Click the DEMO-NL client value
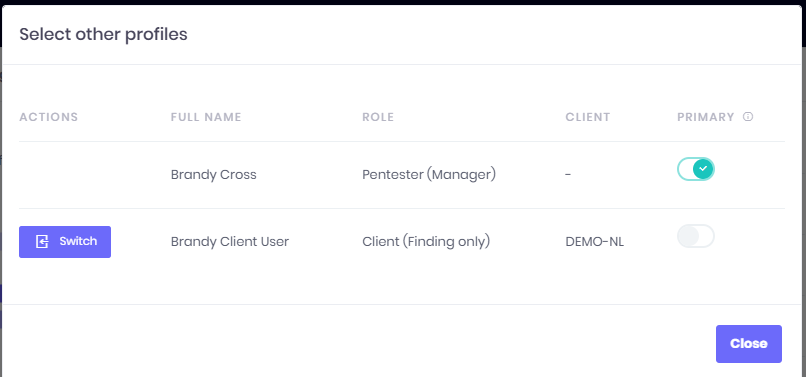 click(x=595, y=242)
